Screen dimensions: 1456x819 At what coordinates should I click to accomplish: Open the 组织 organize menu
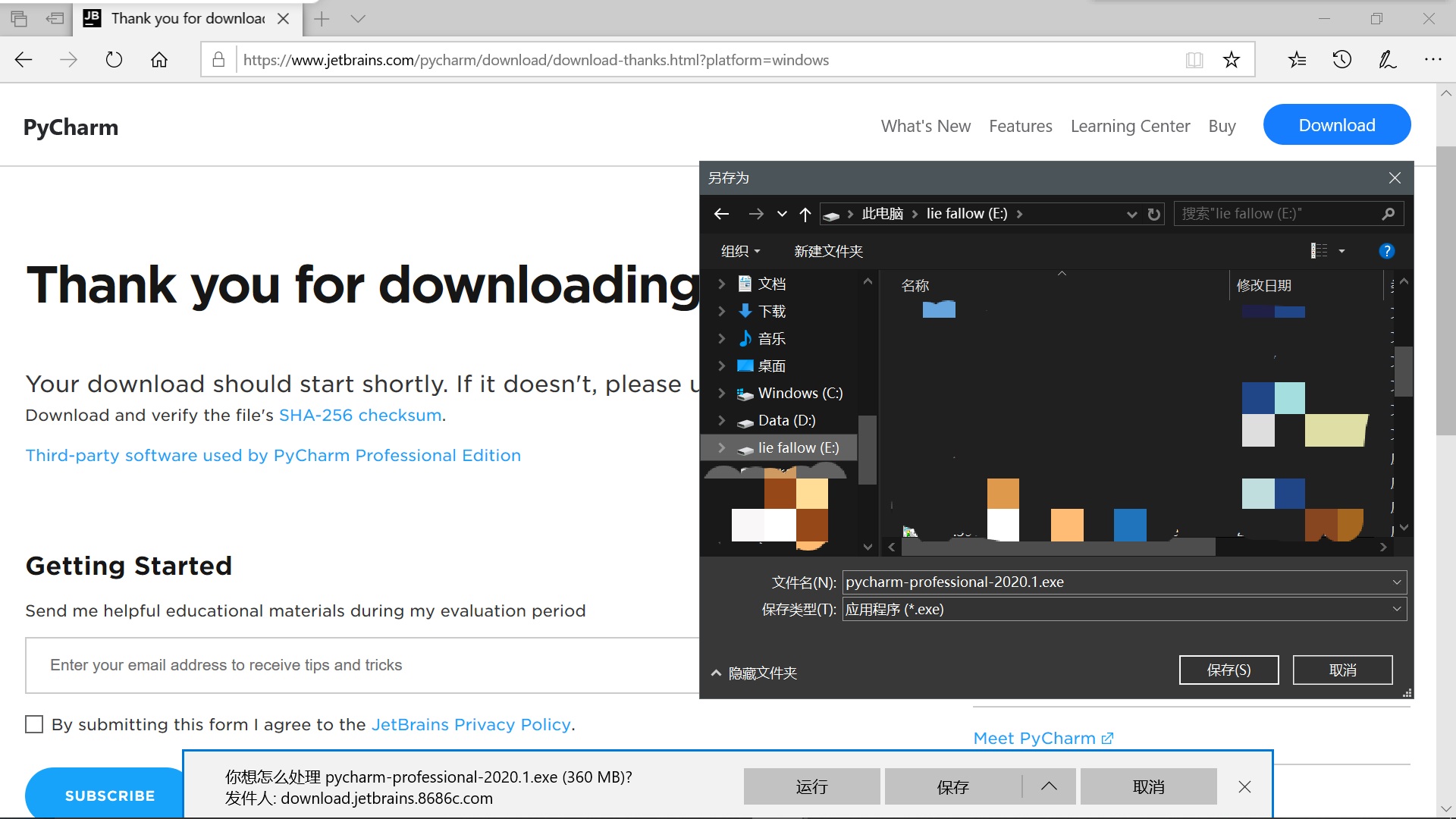coord(739,251)
